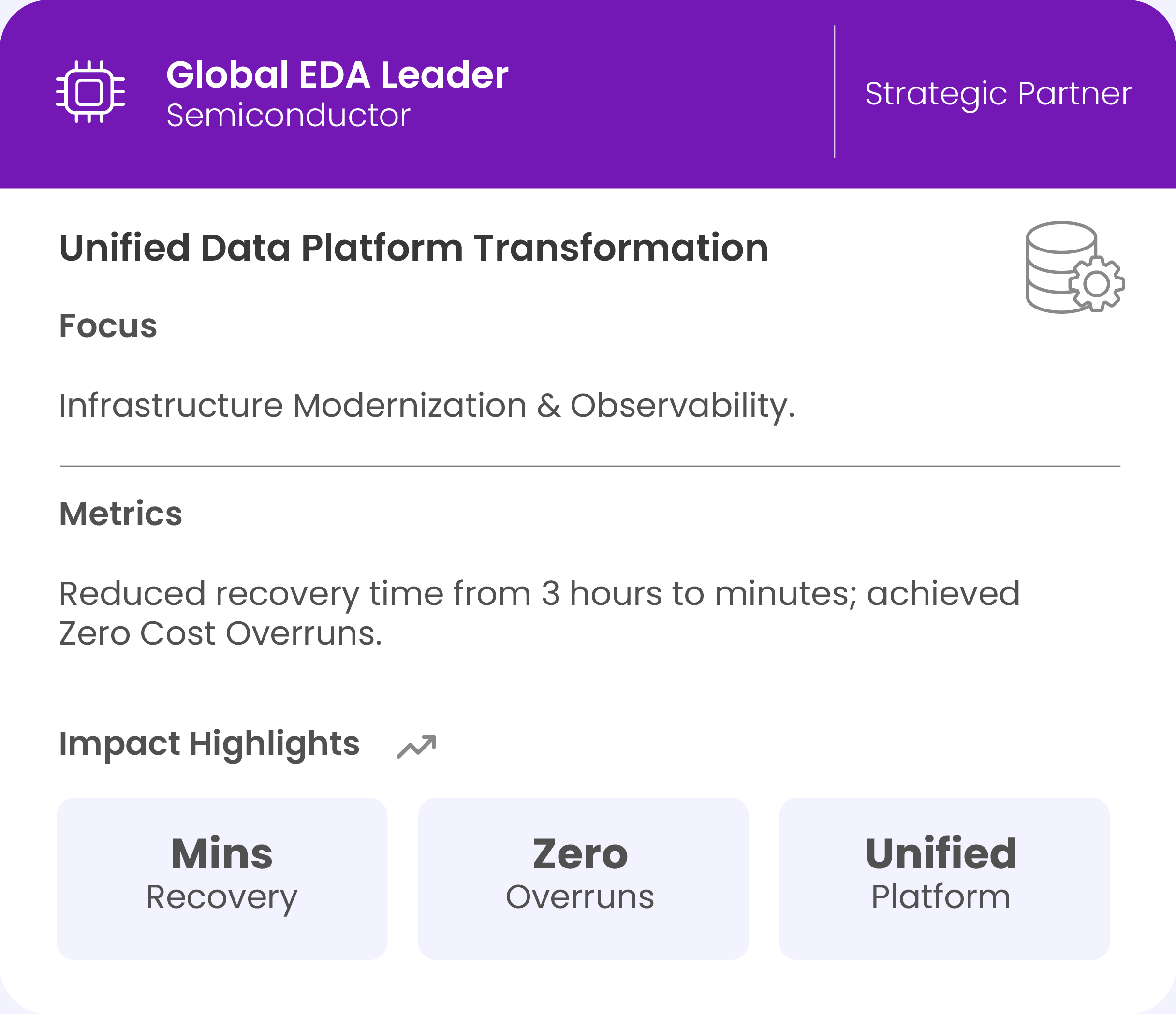Click the database with gear icon
Screen dimensions: 1176x1014
point(1074,267)
